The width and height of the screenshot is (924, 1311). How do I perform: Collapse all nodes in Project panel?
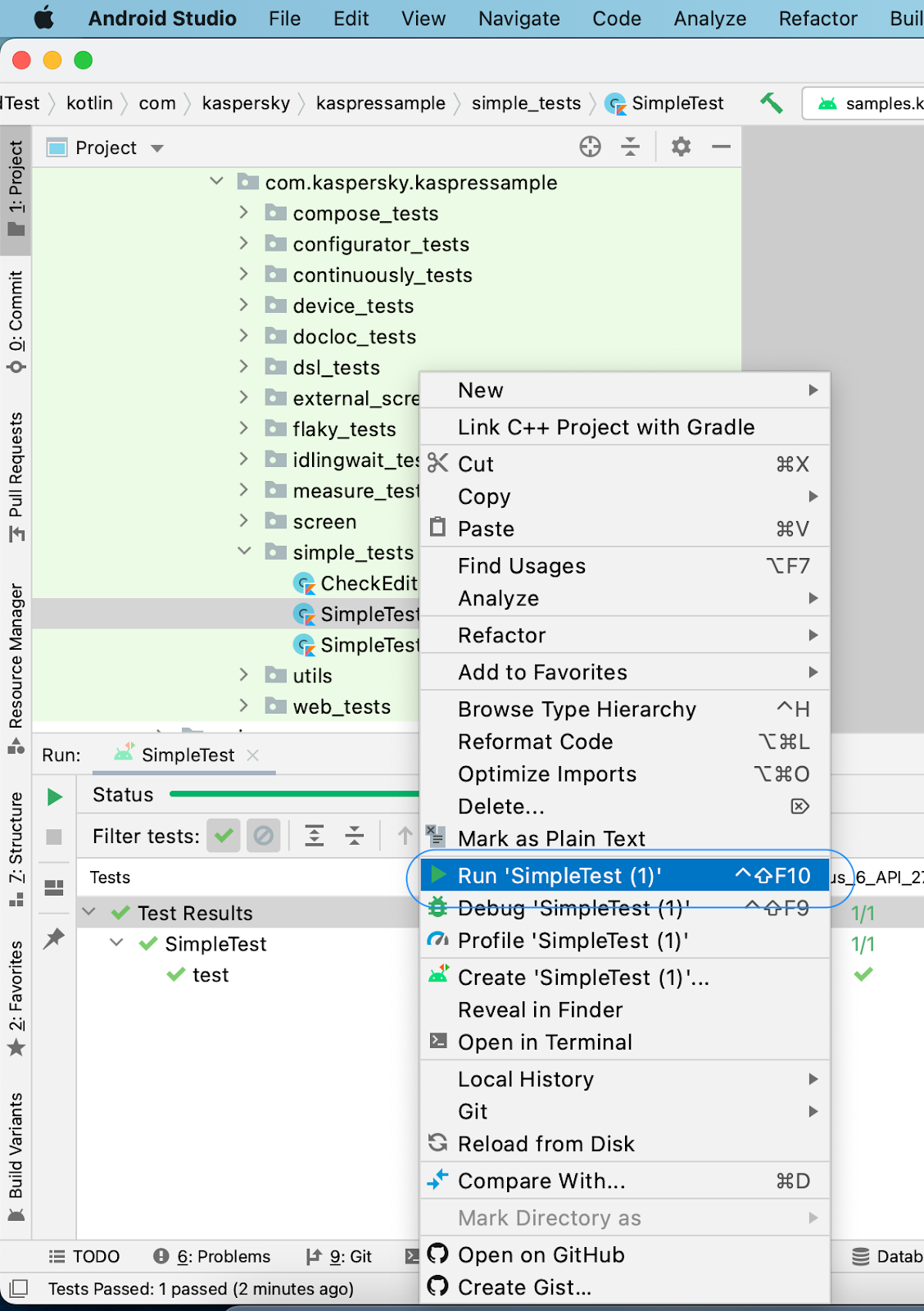click(630, 147)
